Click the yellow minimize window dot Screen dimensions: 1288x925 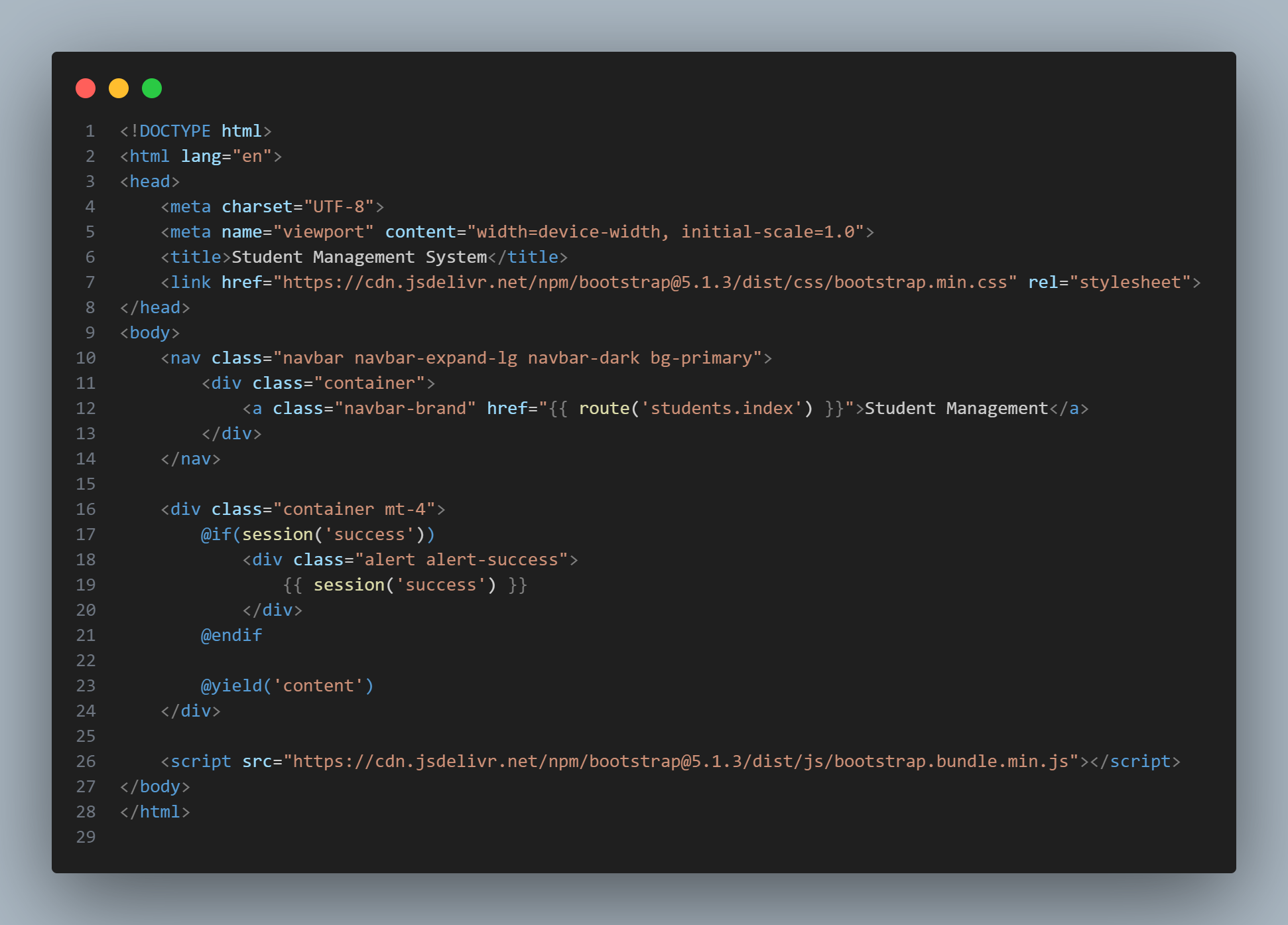(x=119, y=88)
